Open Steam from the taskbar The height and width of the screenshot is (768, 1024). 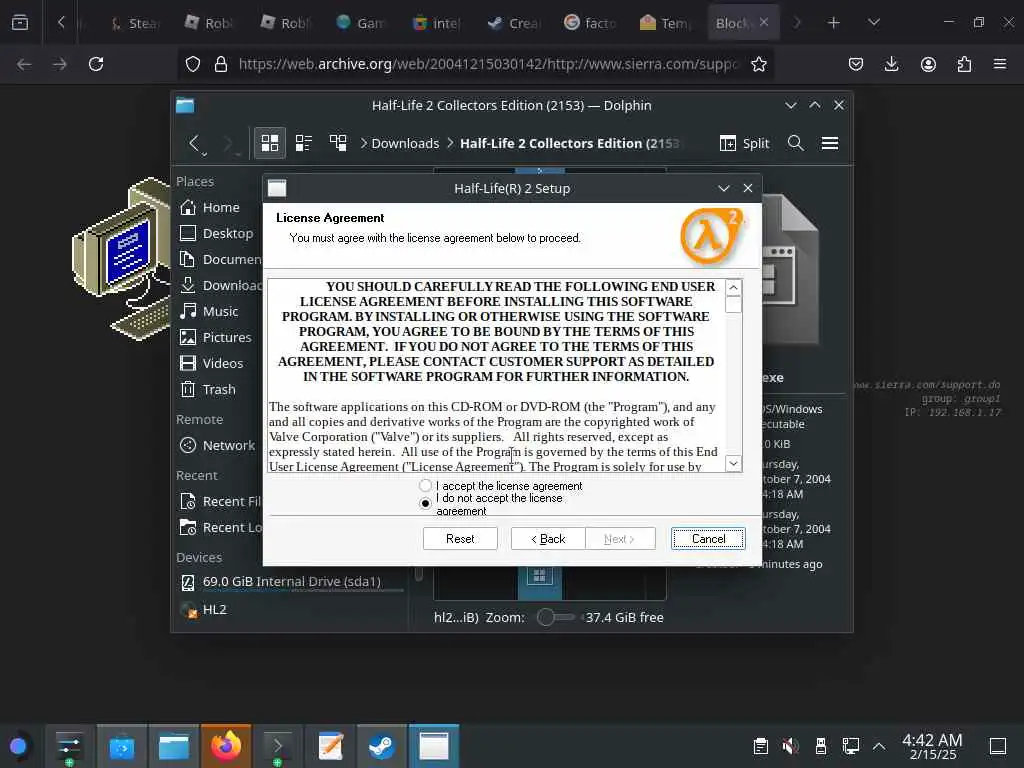(x=382, y=746)
